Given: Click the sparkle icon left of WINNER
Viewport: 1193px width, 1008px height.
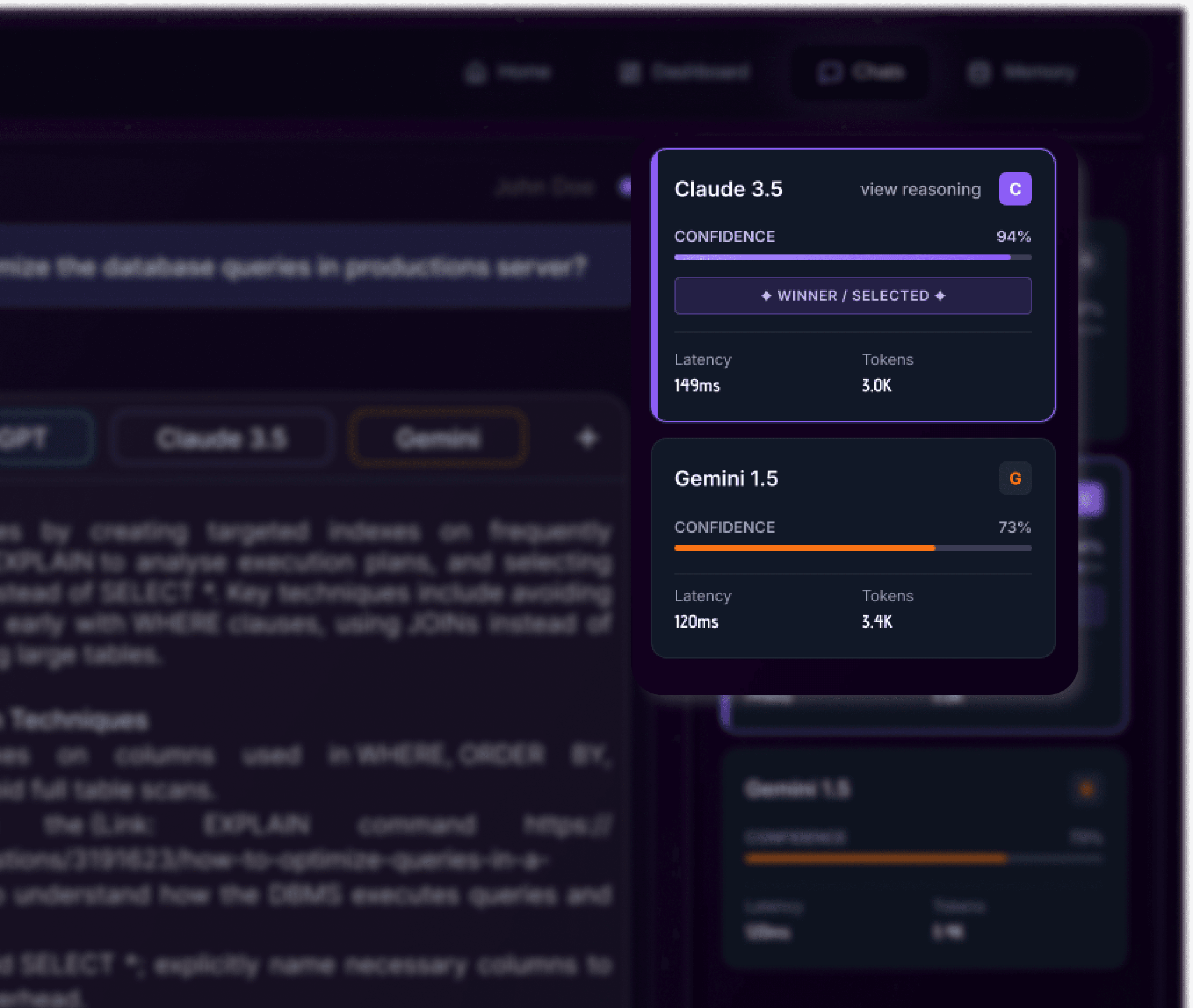Looking at the screenshot, I should 766,295.
